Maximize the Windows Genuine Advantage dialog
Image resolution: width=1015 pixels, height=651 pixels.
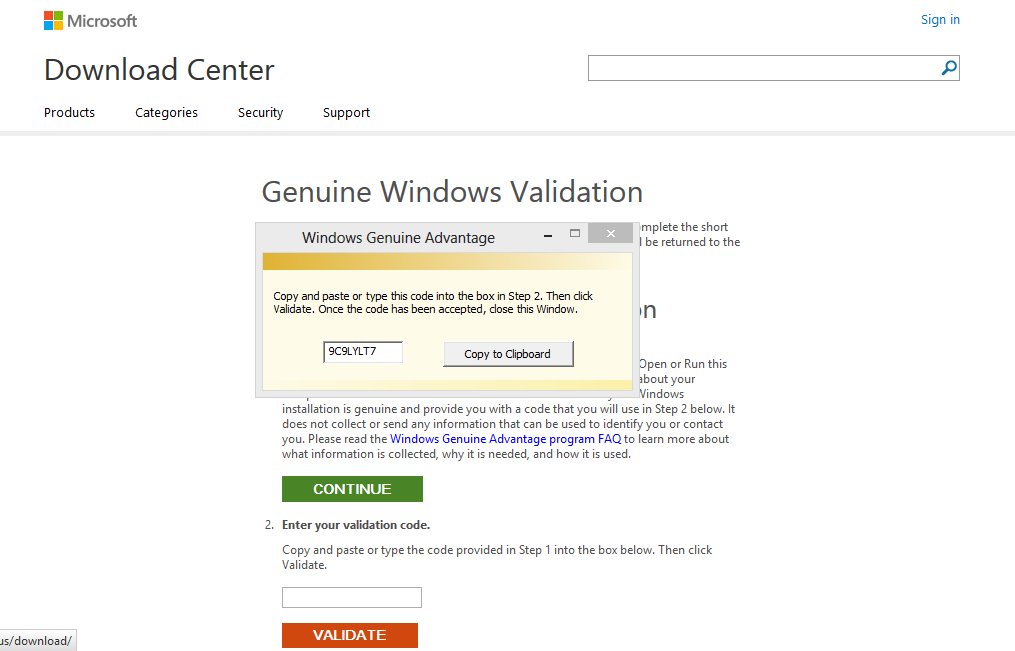[575, 233]
